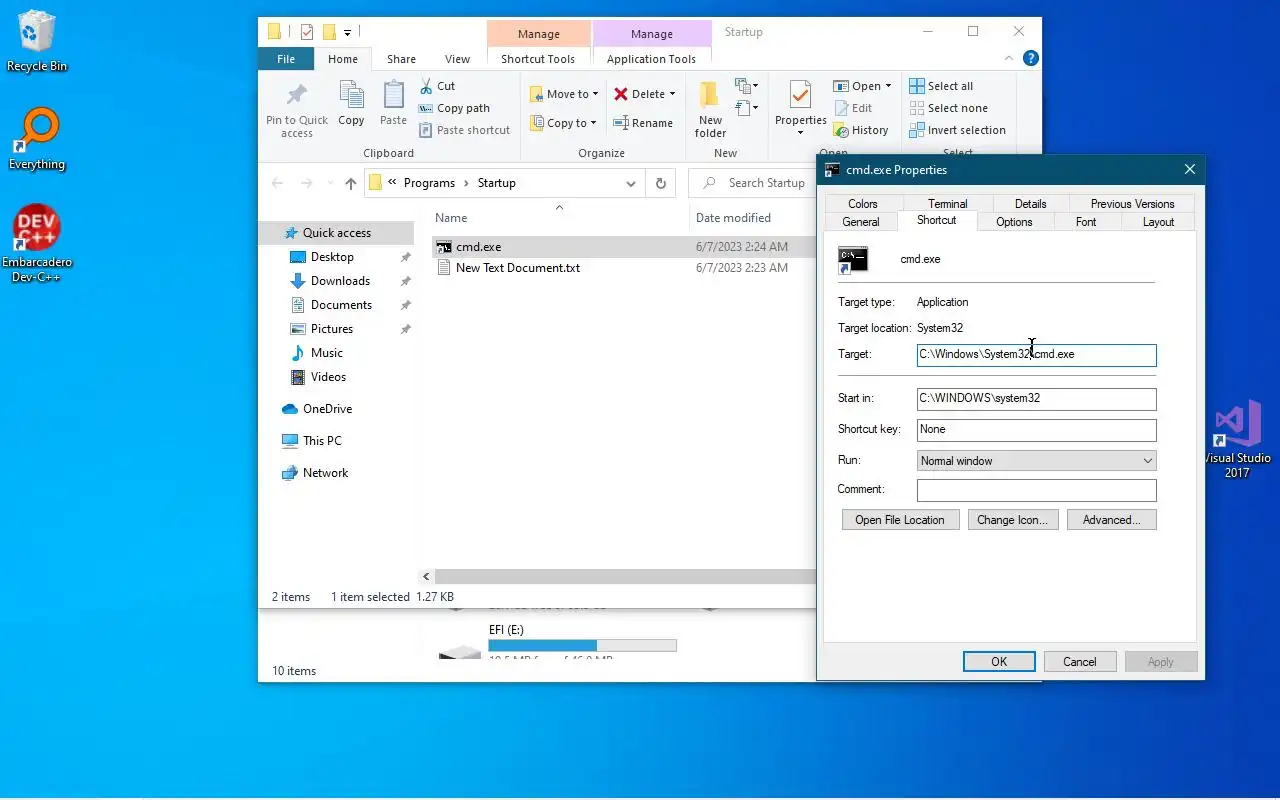Click in the Target input field
Viewport: 1280px width, 800px height.
(1036, 355)
